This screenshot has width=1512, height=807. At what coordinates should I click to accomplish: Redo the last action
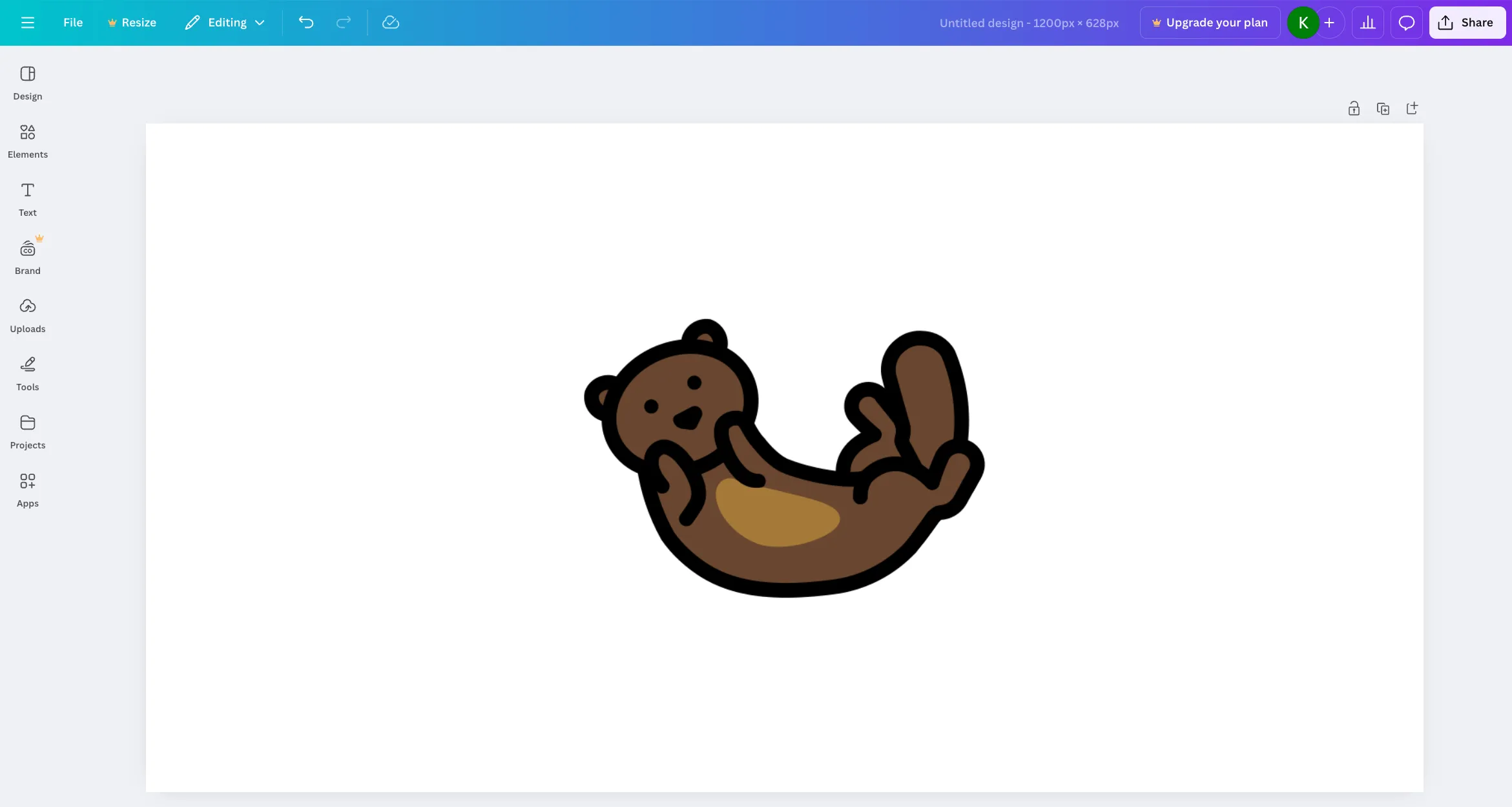tap(343, 22)
